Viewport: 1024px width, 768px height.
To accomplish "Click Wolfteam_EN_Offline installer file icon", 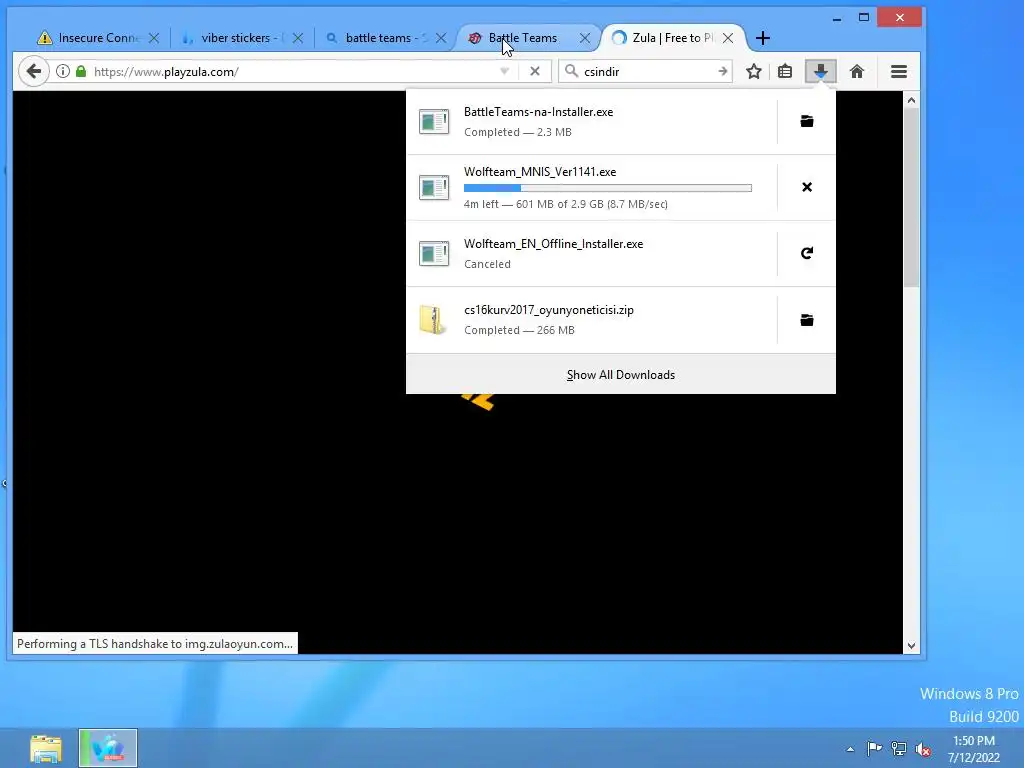I will [x=434, y=253].
